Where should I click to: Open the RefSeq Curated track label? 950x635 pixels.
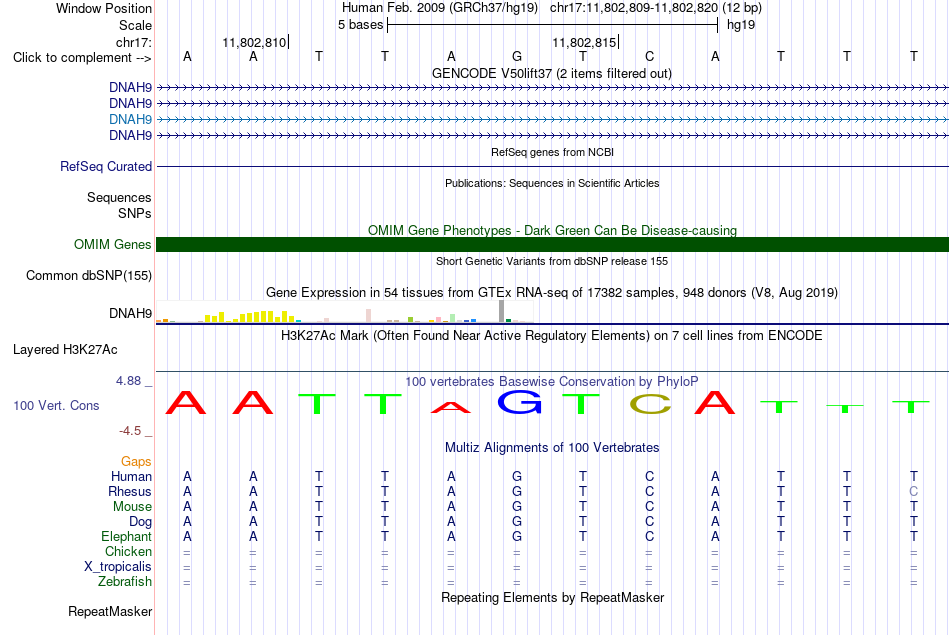[106, 166]
